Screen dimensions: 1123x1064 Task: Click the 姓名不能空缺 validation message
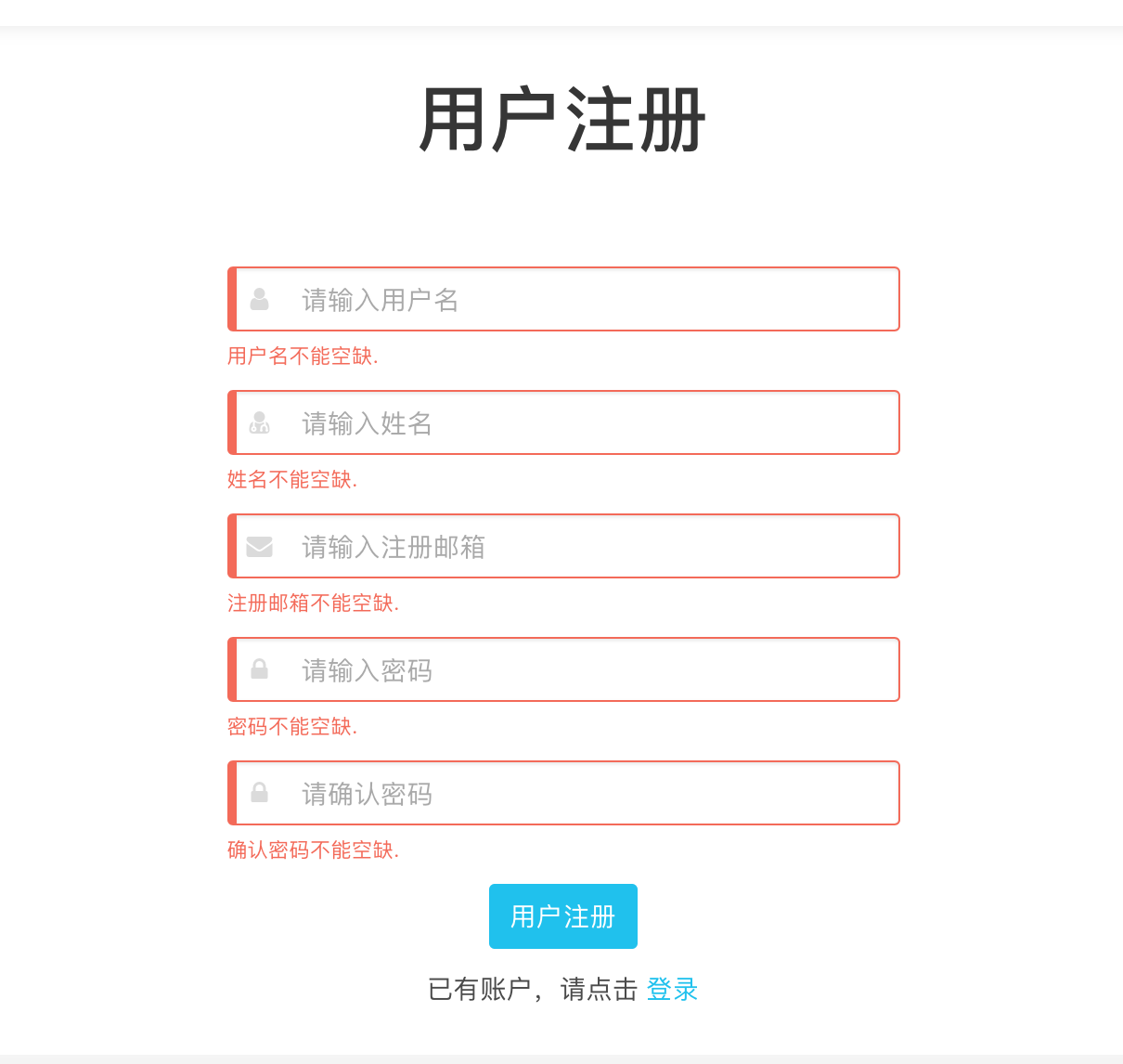(x=292, y=480)
